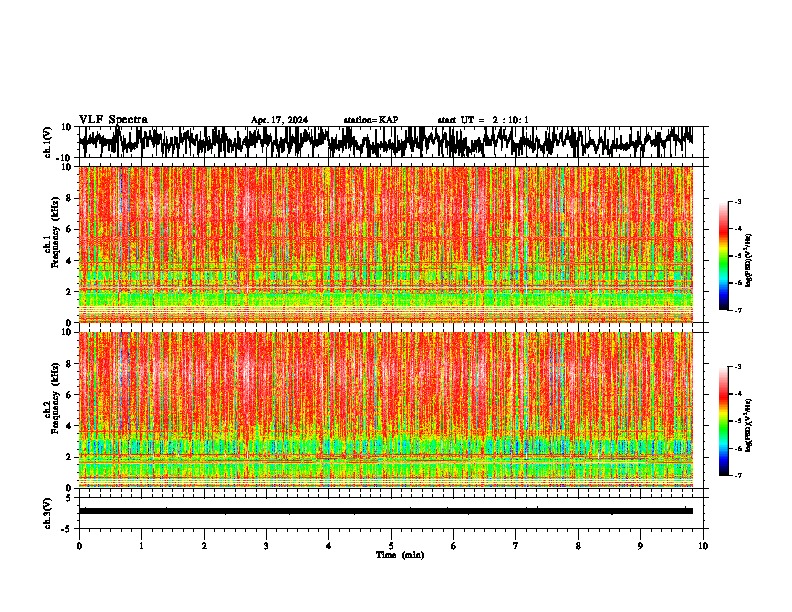Viewport: 792px width, 612px height.
Task: Click time axis tick label "0"
Action: 79,546
